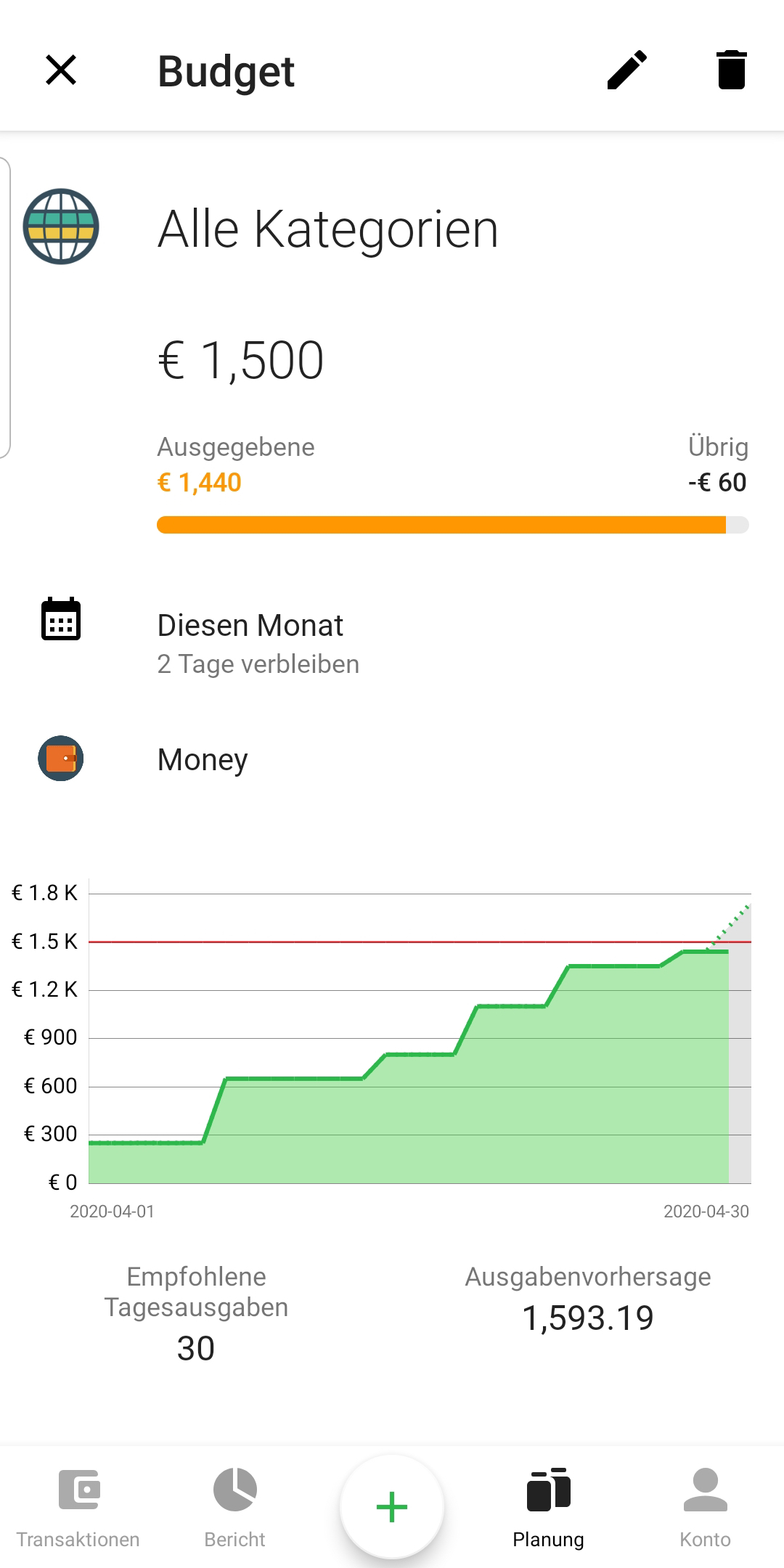Tap the orange € 1,440 spent amount
The height and width of the screenshot is (1568, 784).
(x=200, y=483)
